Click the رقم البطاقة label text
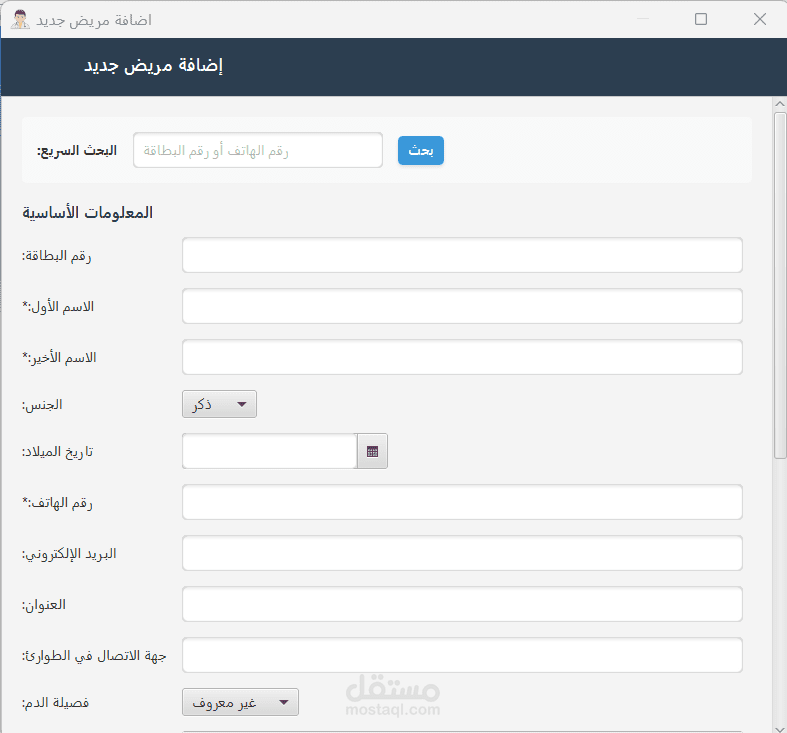This screenshot has height=733, width=787. click(x=56, y=256)
